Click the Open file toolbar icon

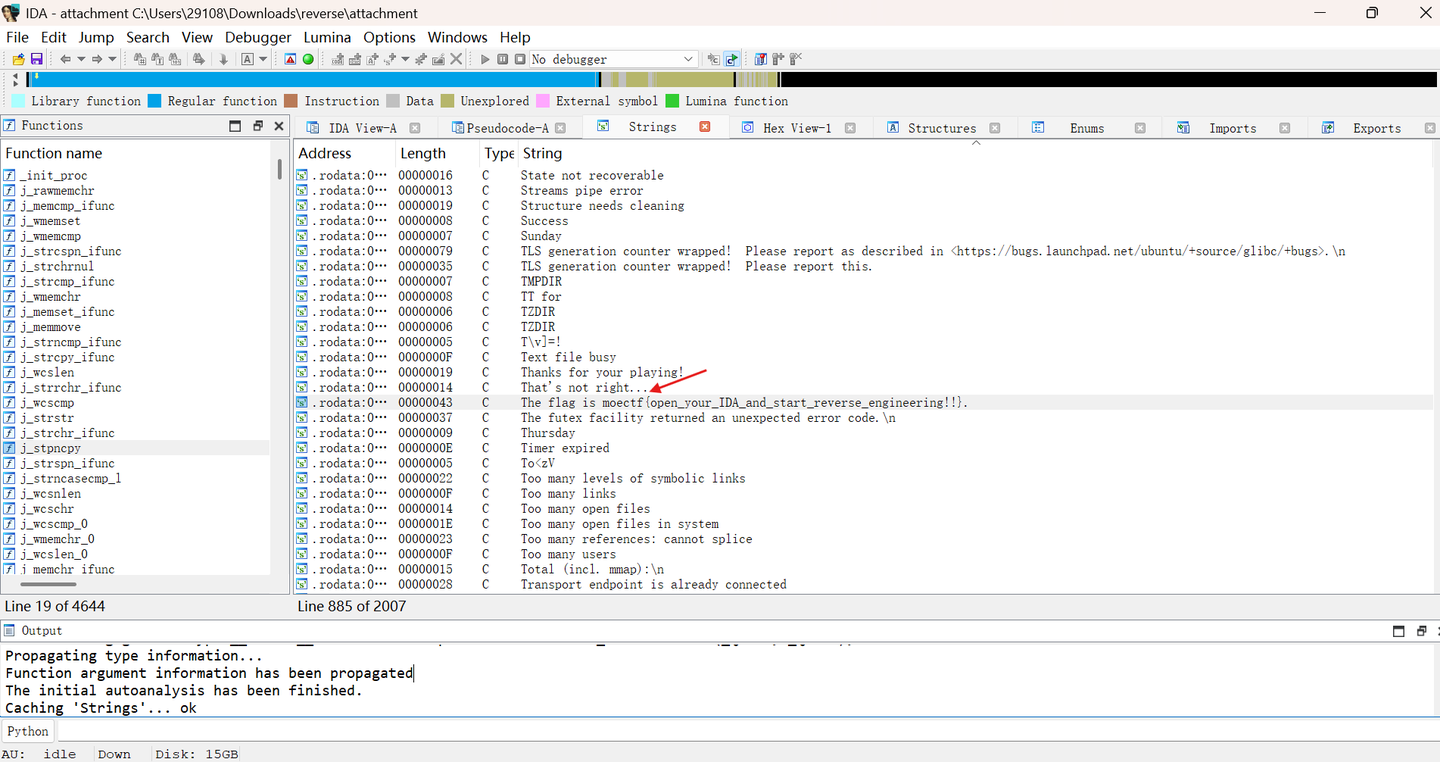pos(18,59)
